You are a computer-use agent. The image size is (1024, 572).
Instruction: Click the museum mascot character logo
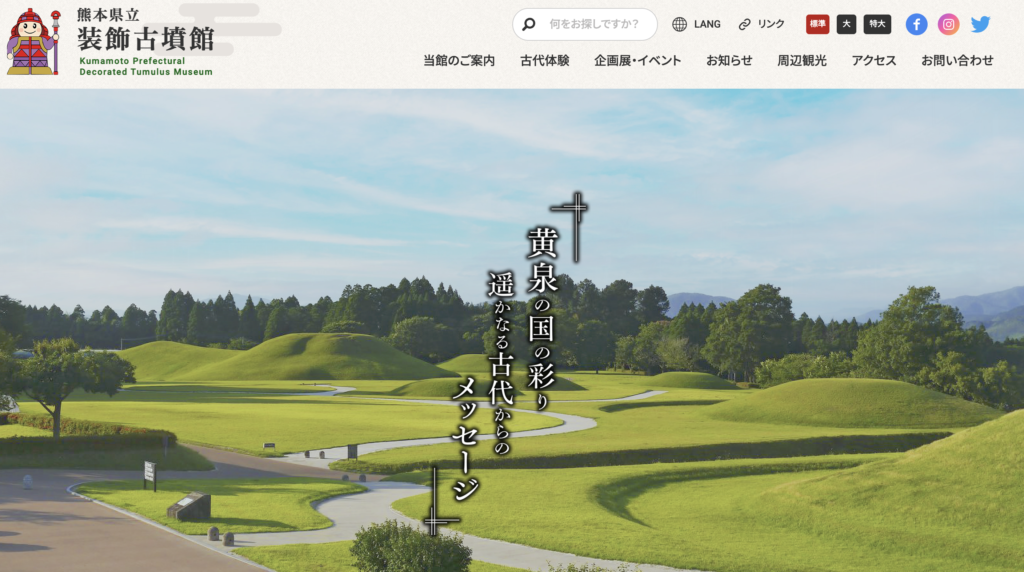tap(33, 42)
